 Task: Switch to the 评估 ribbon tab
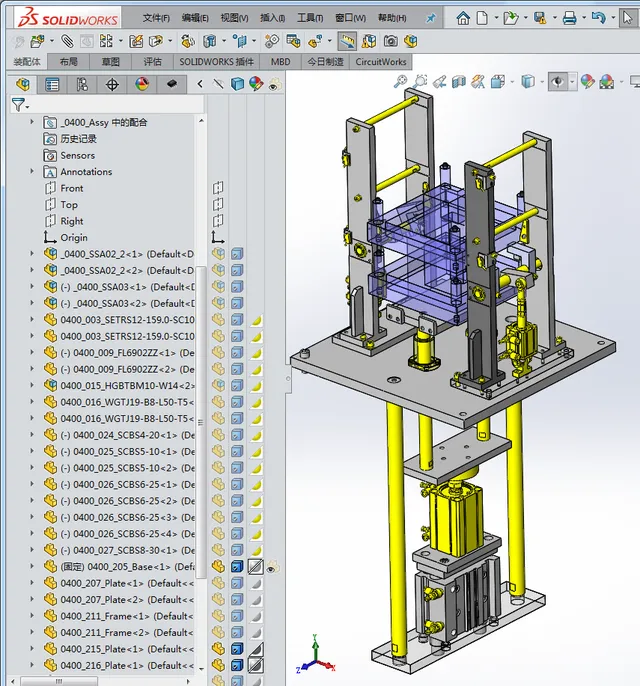click(152, 61)
